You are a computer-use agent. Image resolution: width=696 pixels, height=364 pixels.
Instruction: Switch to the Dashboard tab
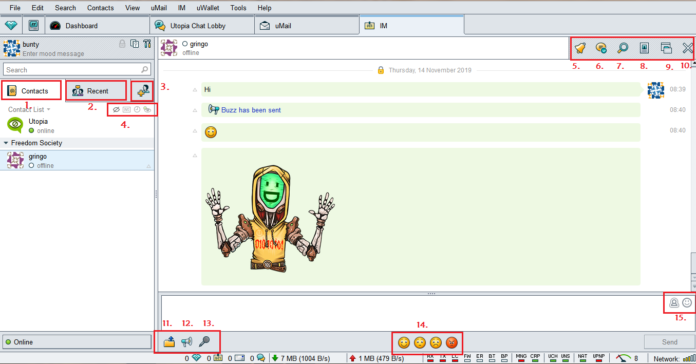tap(97, 26)
